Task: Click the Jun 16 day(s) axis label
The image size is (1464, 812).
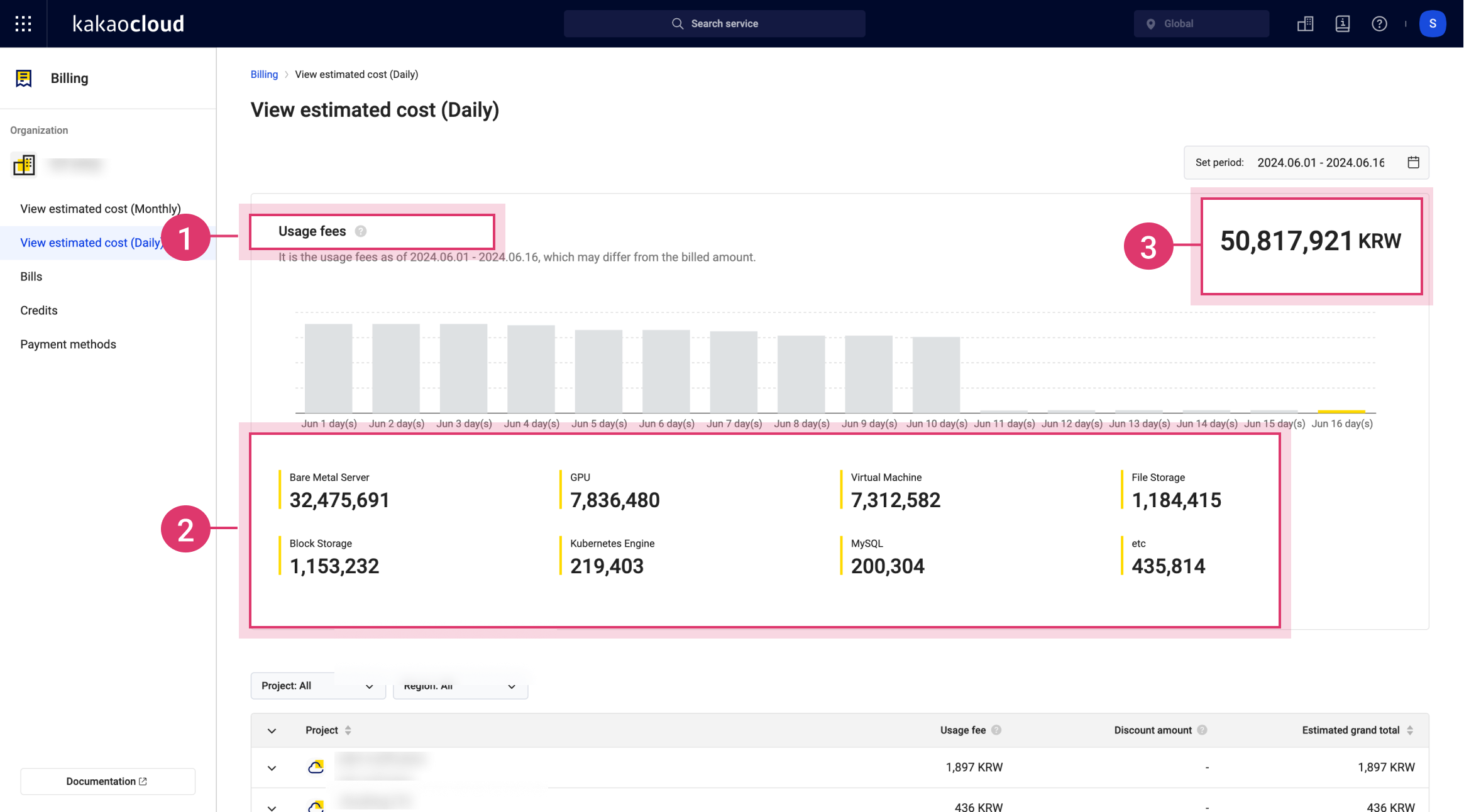Action: pos(1342,424)
